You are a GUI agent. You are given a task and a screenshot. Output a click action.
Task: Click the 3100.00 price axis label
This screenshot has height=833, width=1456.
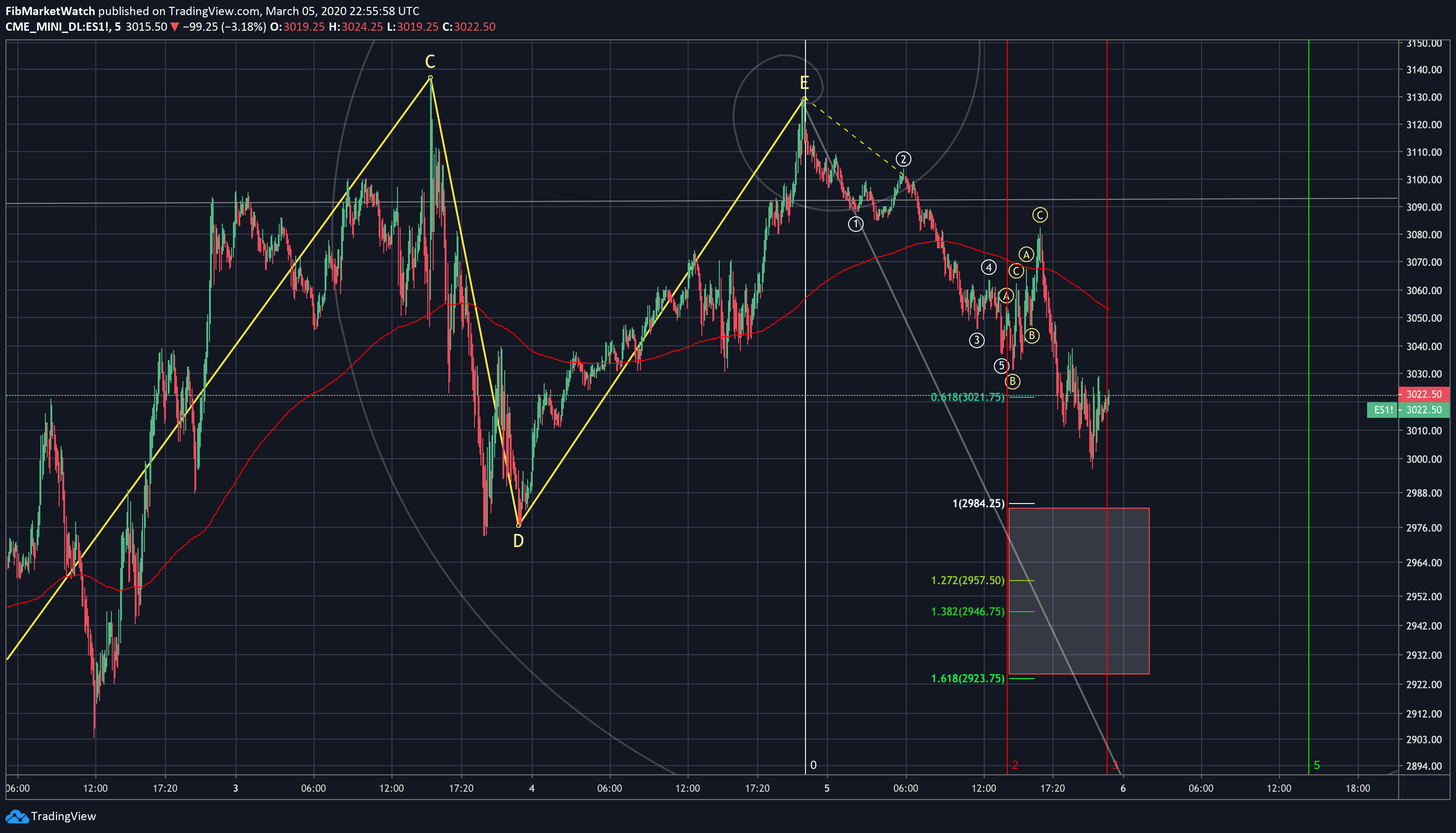(x=1423, y=180)
